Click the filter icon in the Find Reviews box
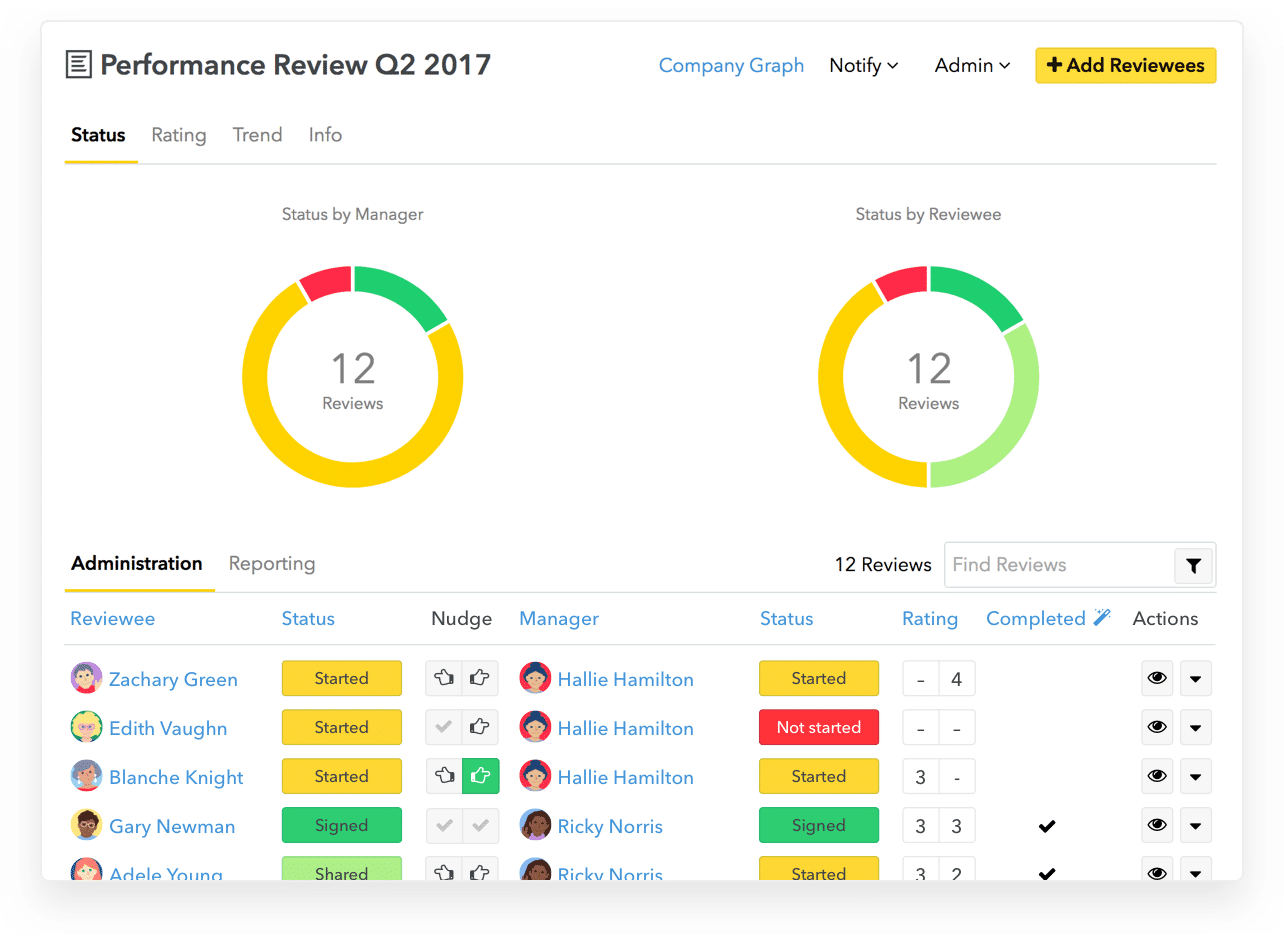This screenshot has width=1284, height=942. [1193, 565]
